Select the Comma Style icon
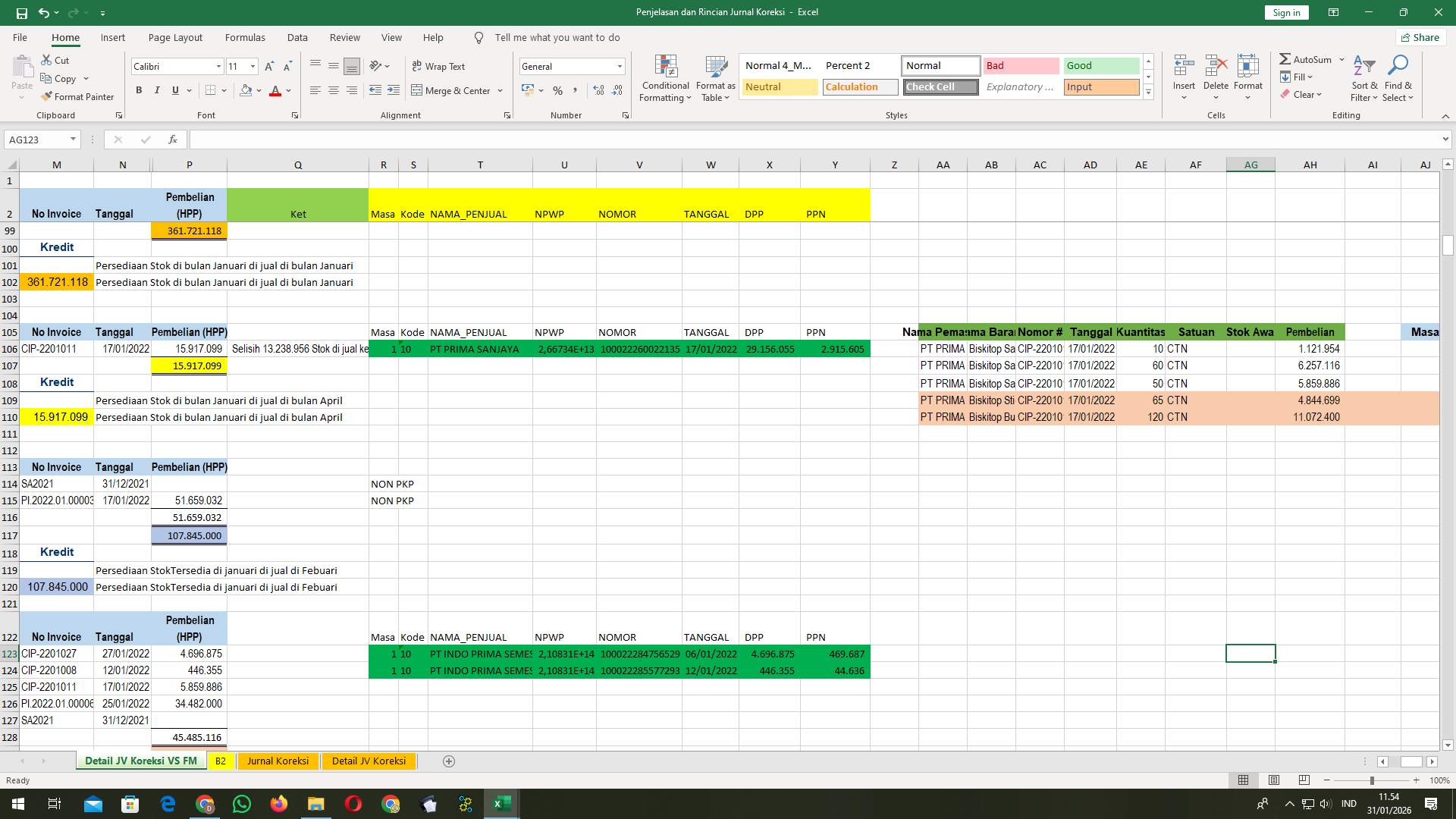The width and height of the screenshot is (1456, 819). (576, 90)
